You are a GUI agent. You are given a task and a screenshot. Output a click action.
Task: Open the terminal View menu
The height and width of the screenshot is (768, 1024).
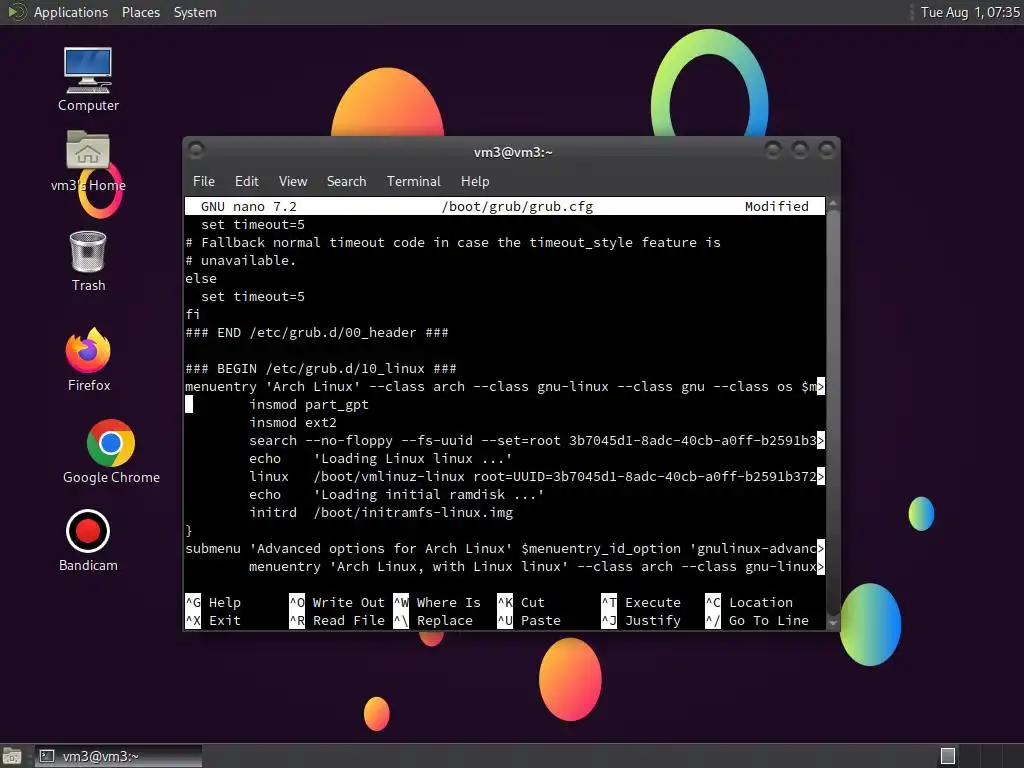tap(293, 182)
